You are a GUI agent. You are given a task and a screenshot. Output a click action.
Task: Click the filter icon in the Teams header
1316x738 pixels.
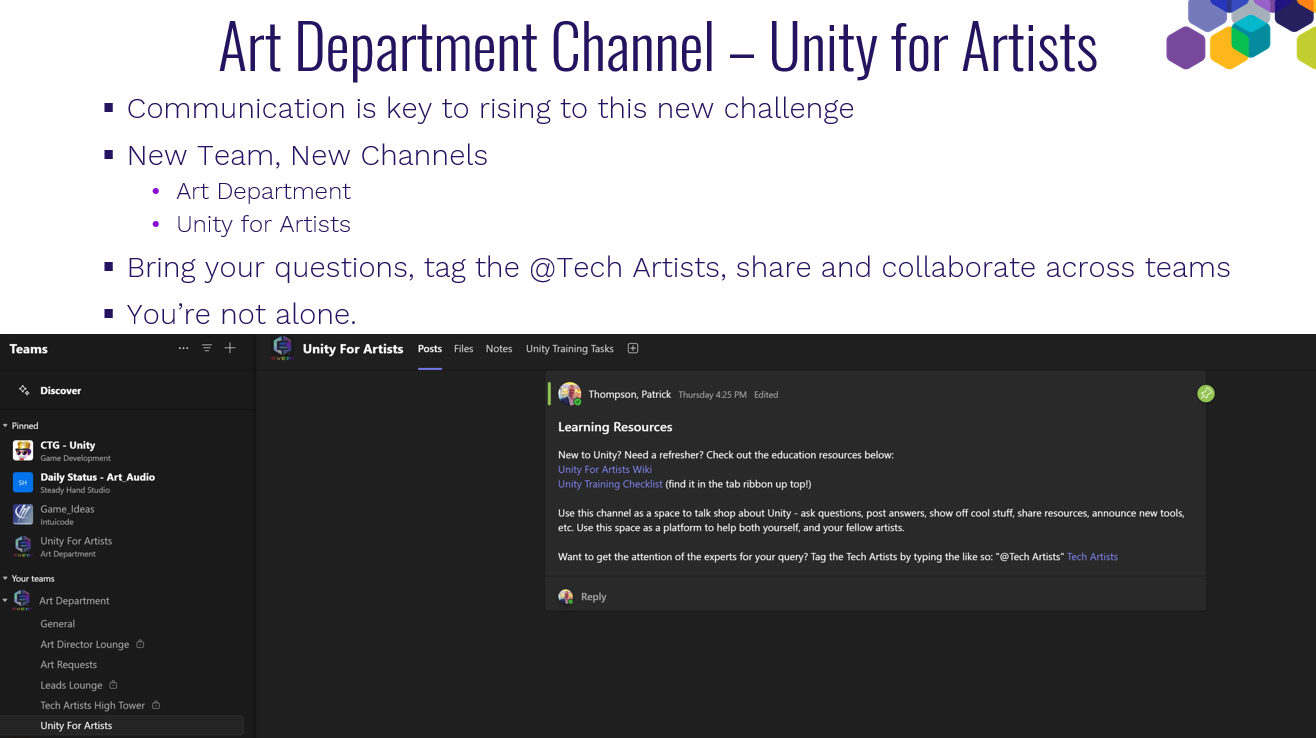point(207,348)
